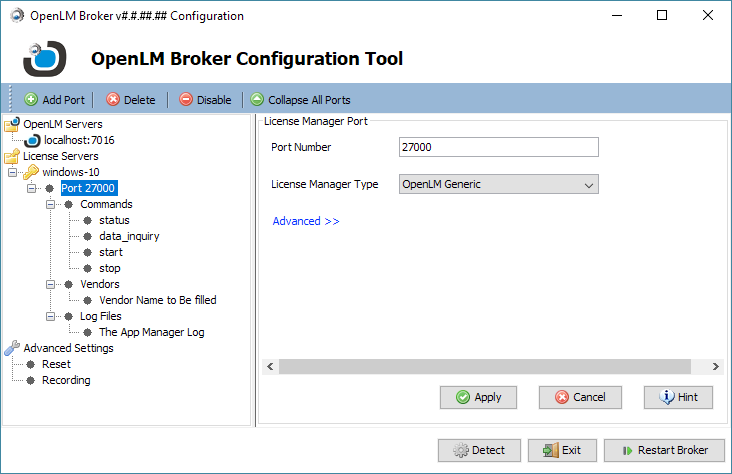The width and height of the screenshot is (732, 474).
Task: Open Advanced Settings wrench icon
Action: pyautogui.click(x=12, y=348)
